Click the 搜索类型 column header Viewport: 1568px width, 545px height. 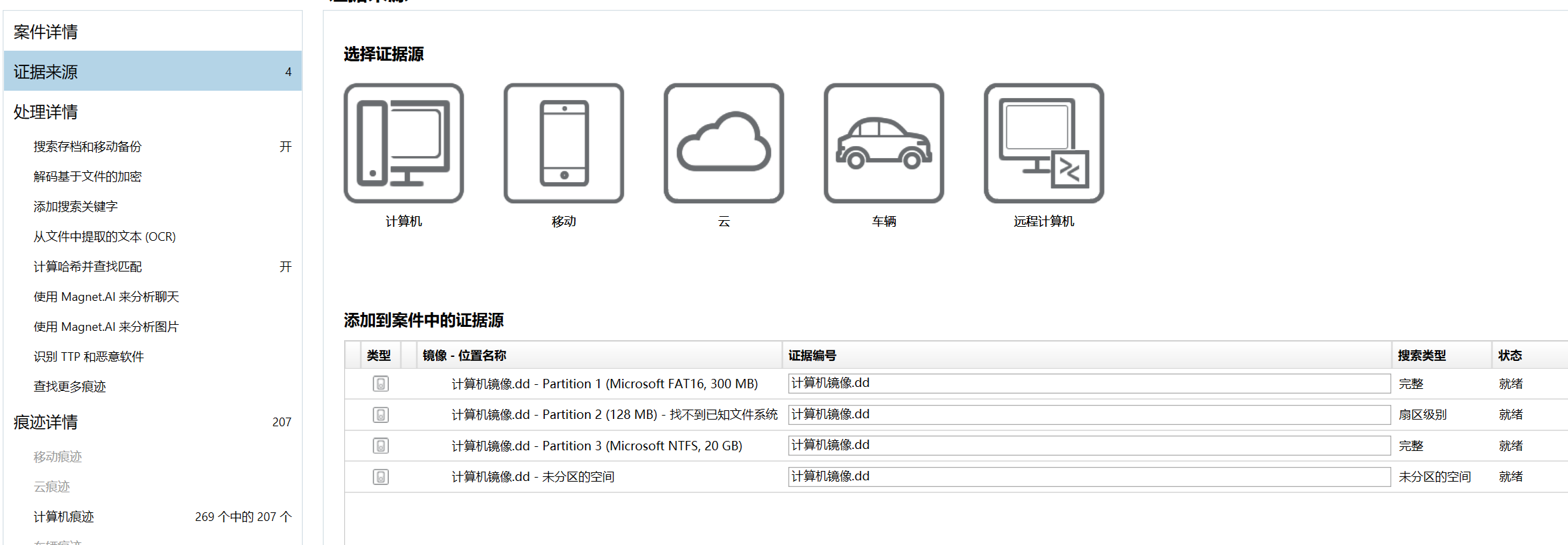tap(1442, 356)
